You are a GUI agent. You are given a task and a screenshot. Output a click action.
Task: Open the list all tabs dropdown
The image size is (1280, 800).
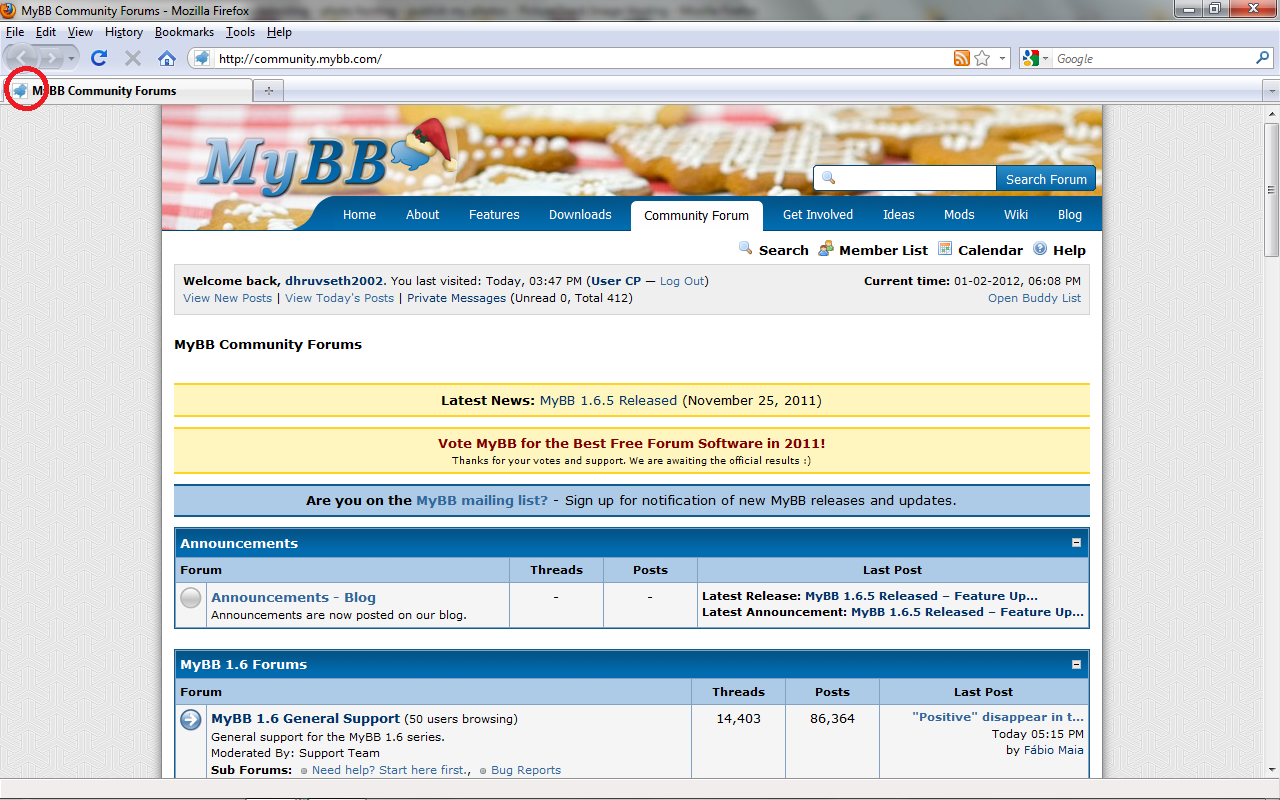click(1271, 91)
